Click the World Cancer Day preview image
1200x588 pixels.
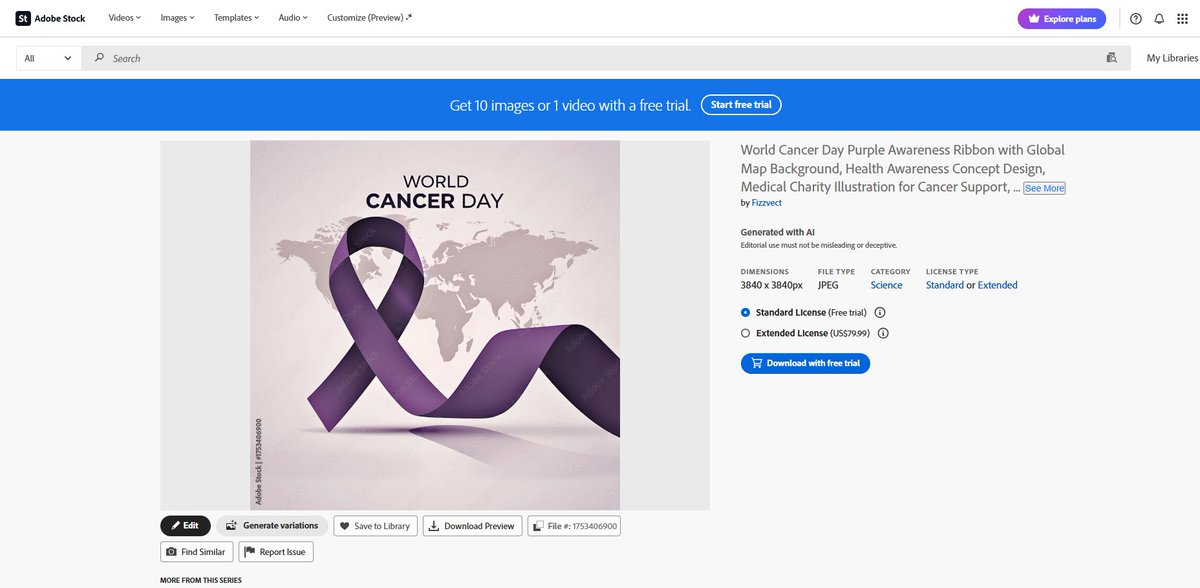point(435,325)
